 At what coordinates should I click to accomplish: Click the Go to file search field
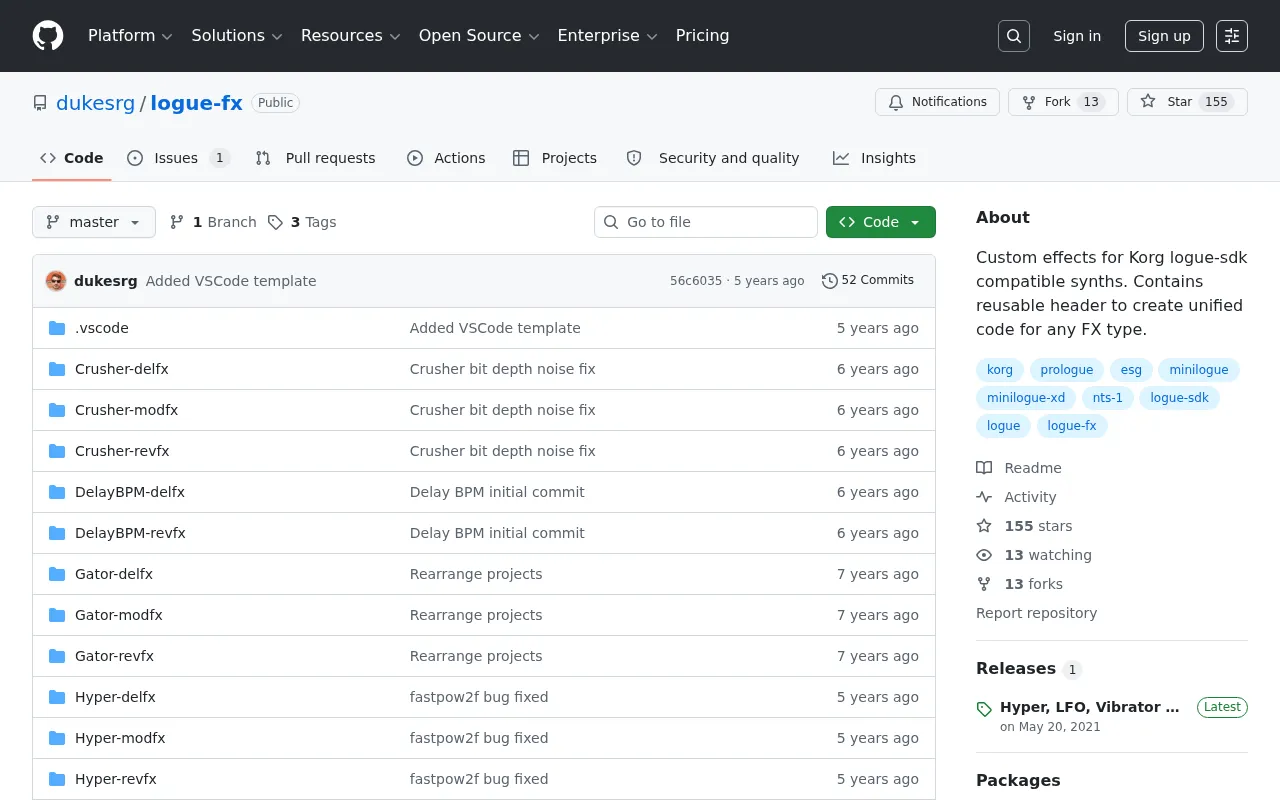[706, 222]
